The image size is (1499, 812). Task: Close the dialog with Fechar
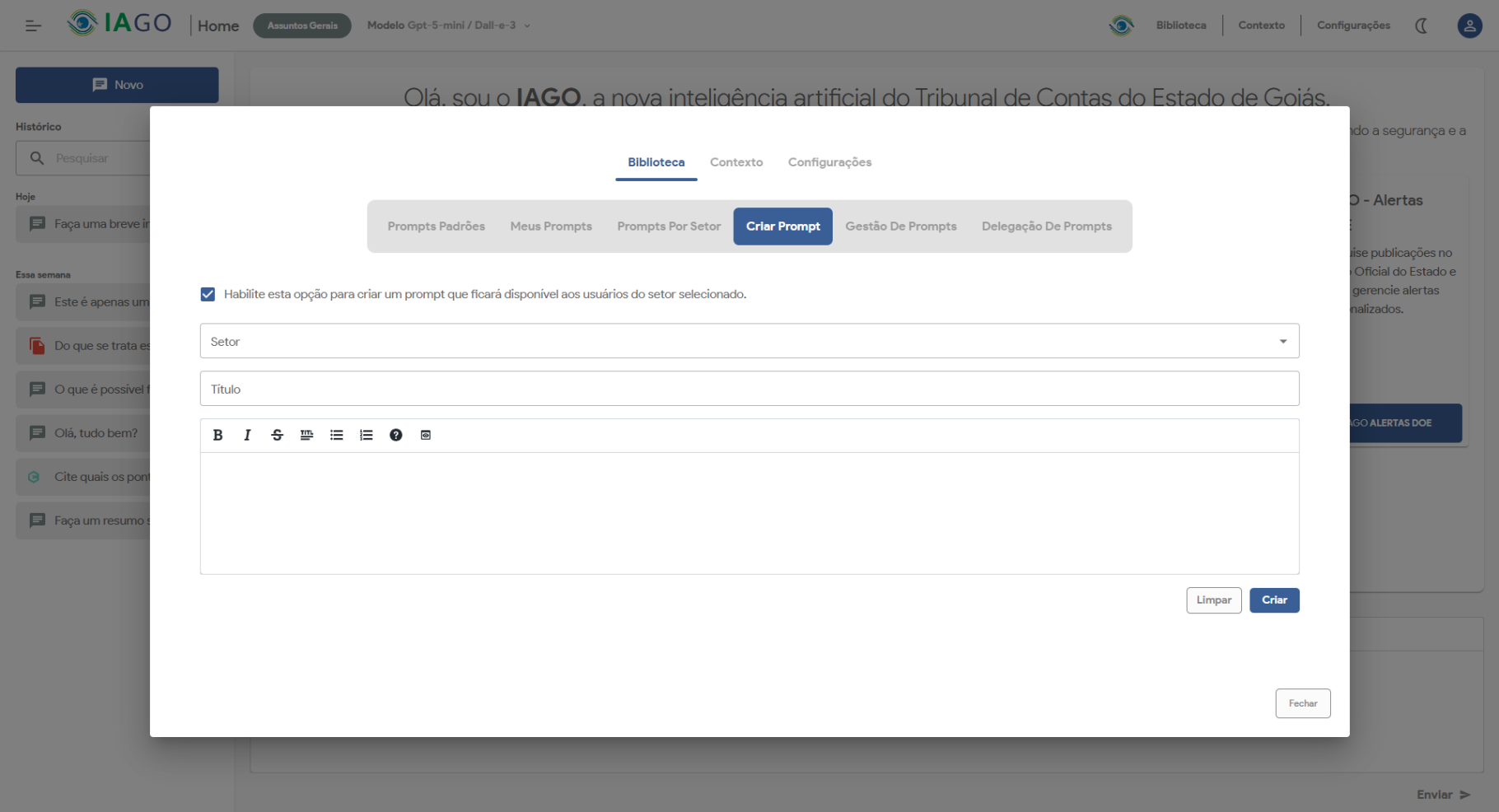(1302, 703)
